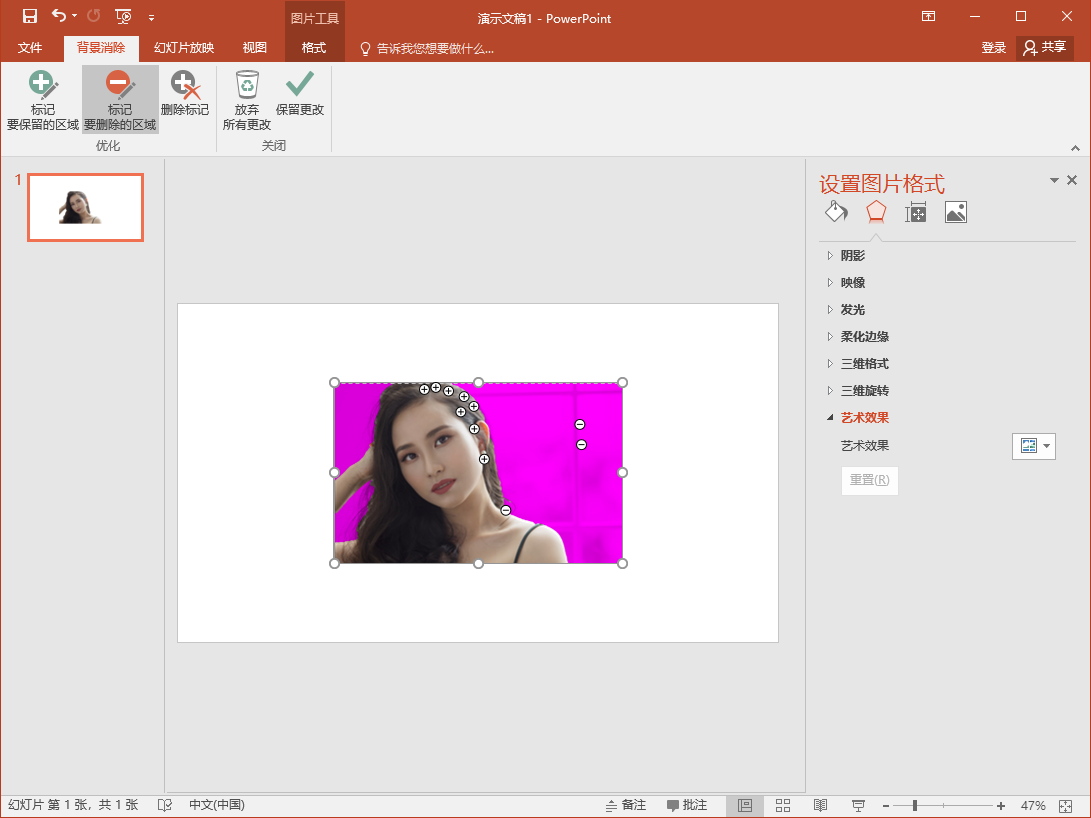Expand the 阴影 shadow section
Image resolution: width=1091 pixels, height=818 pixels.
pos(852,256)
